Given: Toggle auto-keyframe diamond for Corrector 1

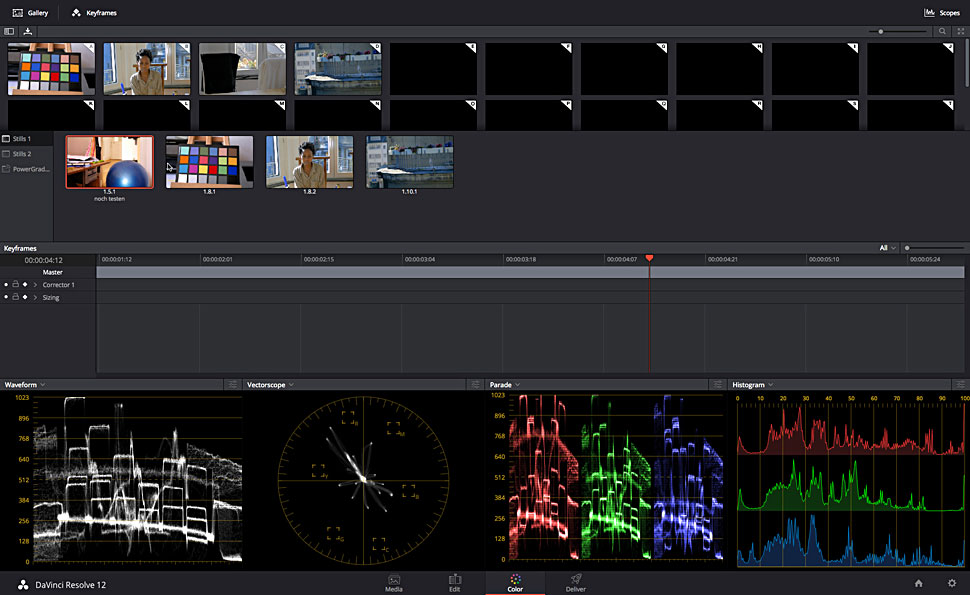Looking at the screenshot, I should 25,285.
